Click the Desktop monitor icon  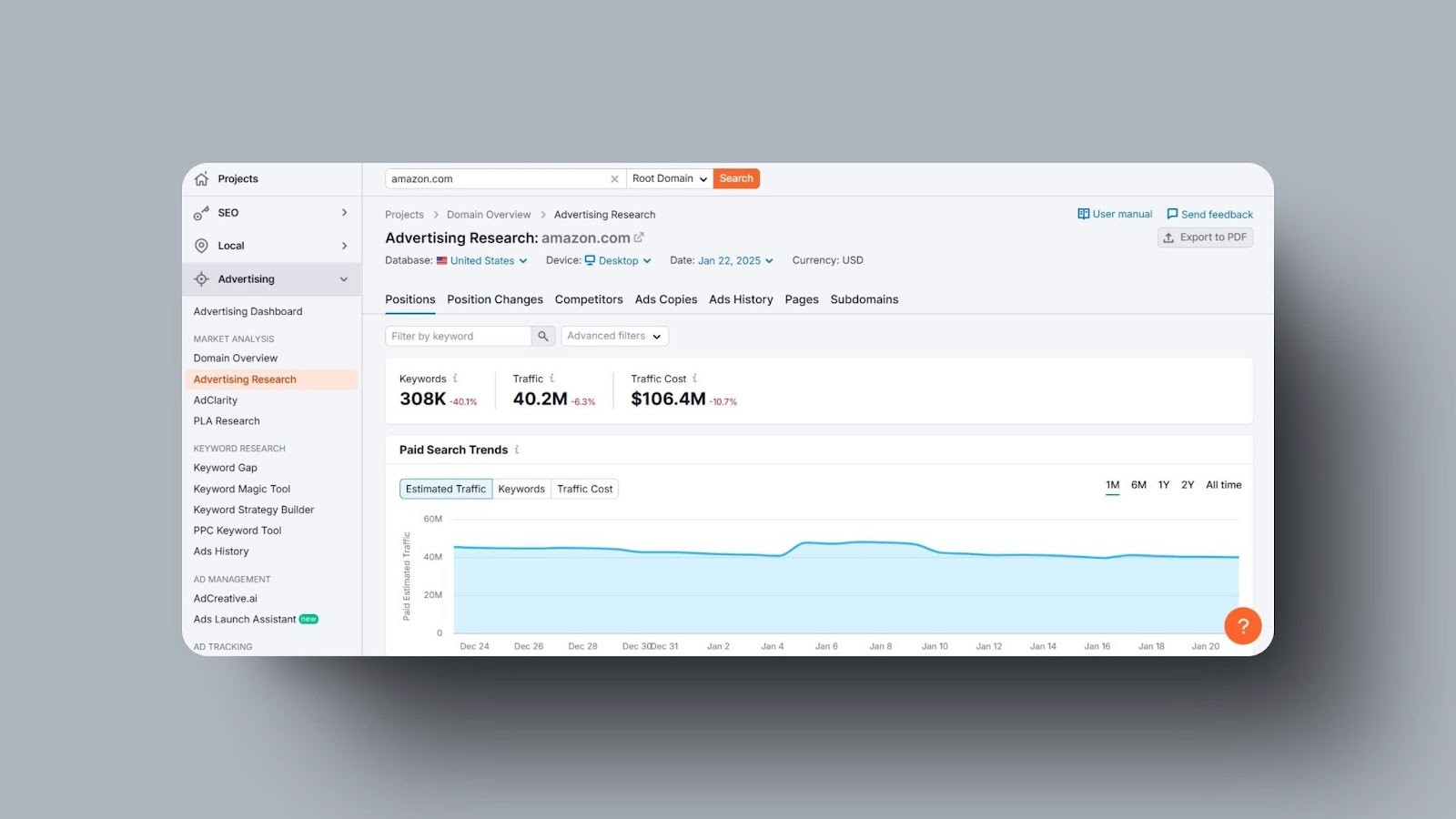coord(590,260)
